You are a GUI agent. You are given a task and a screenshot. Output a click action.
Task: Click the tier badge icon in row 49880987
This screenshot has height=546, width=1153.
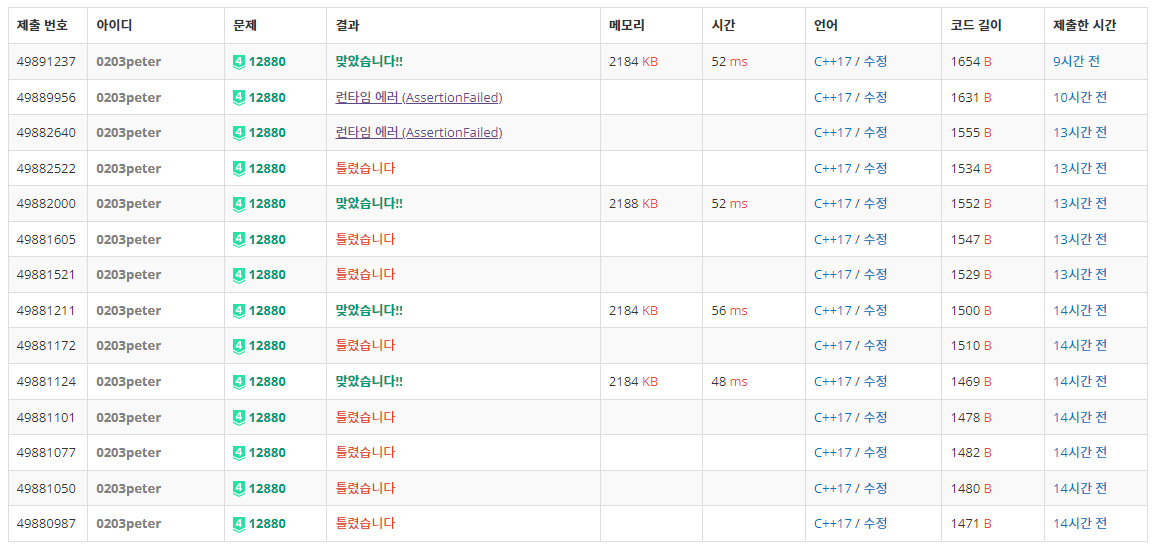coord(238,524)
